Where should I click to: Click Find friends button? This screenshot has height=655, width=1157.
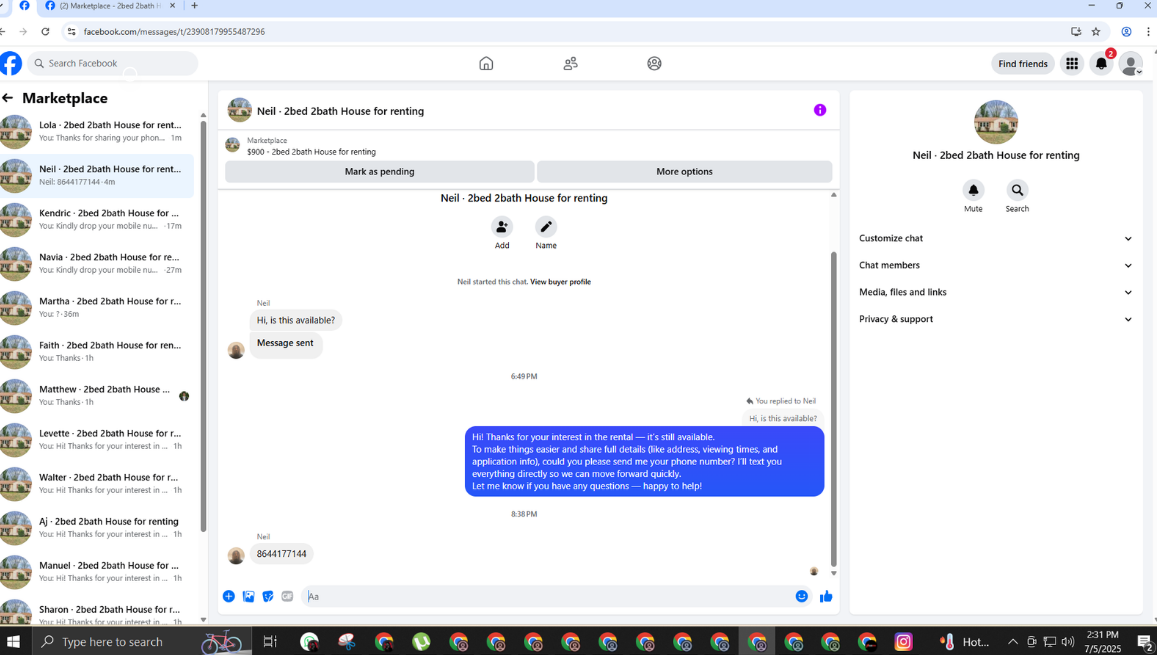[x=1023, y=63]
